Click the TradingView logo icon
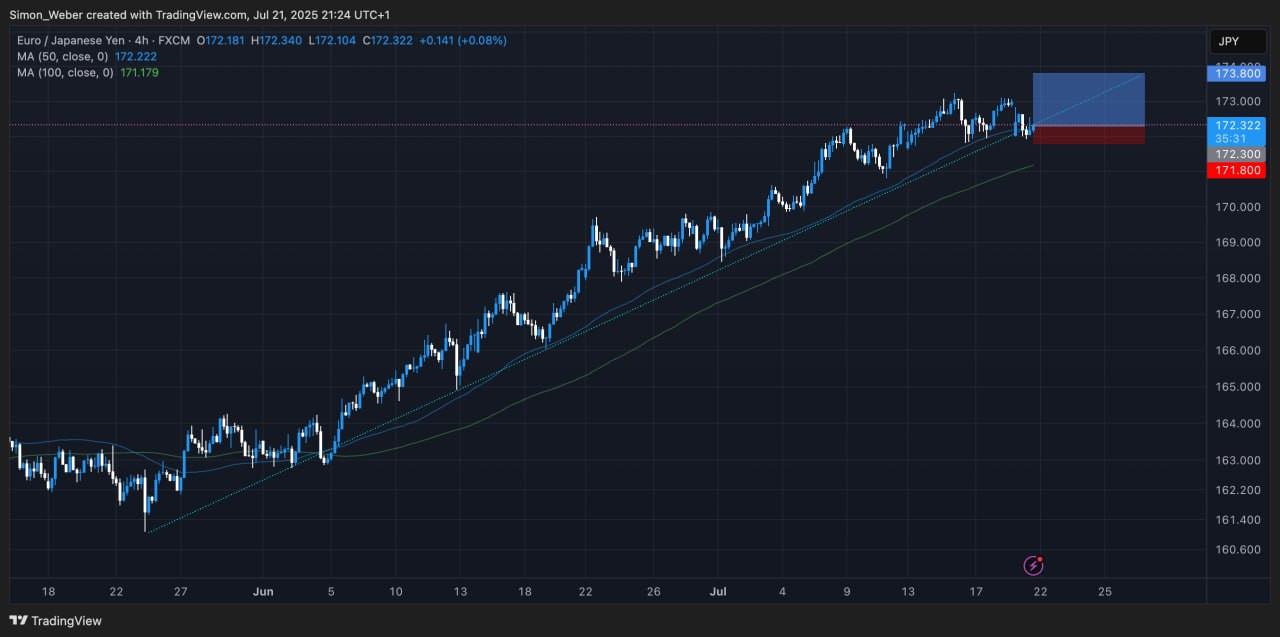Screen dimensions: 1280x637 [18, 621]
